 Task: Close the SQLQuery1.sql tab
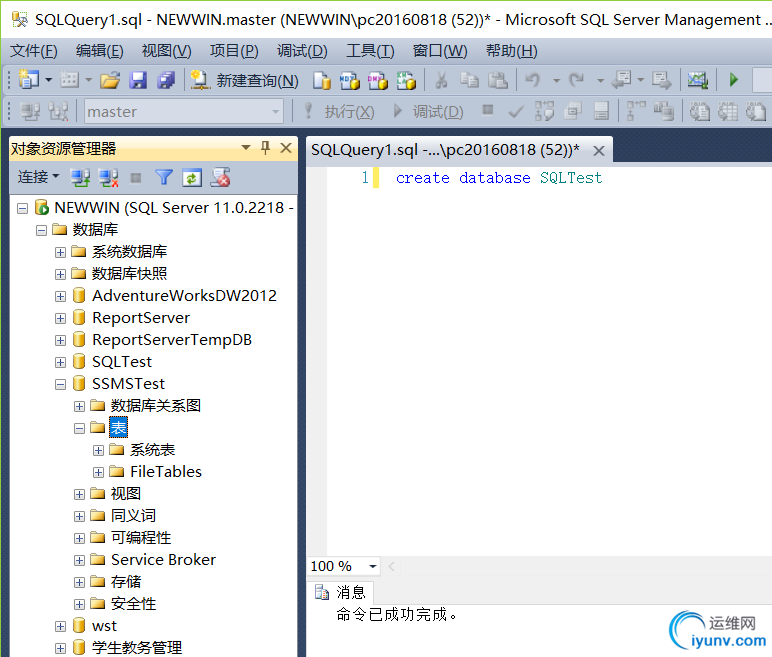click(x=599, y=151)
